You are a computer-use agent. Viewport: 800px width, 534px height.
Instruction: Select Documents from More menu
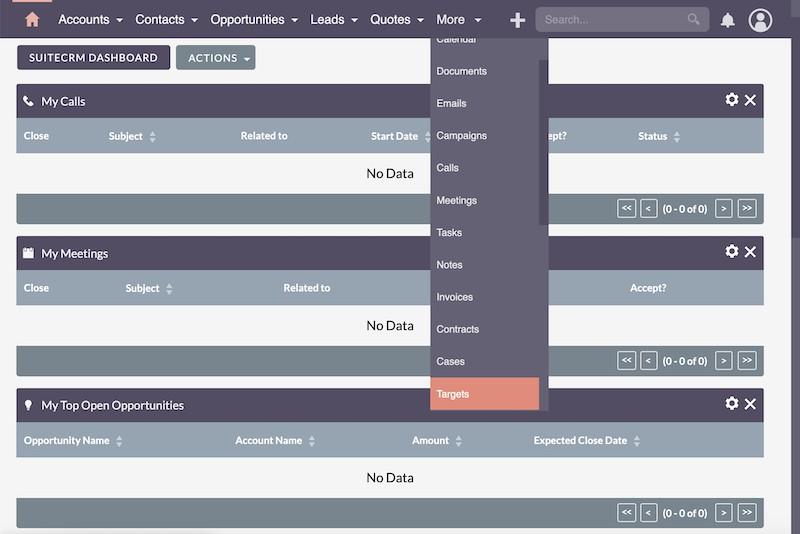coord(485,71)
